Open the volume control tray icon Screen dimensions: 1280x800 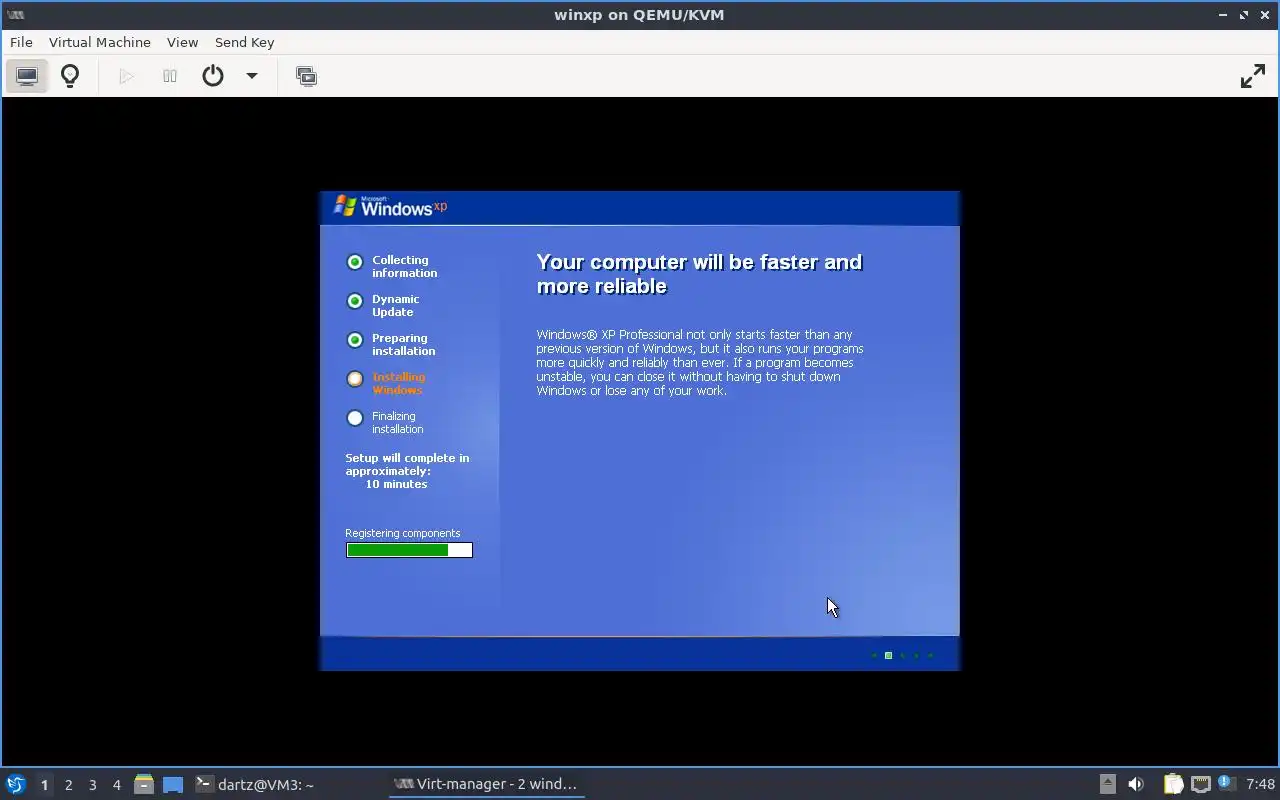tap(1135, 784)
